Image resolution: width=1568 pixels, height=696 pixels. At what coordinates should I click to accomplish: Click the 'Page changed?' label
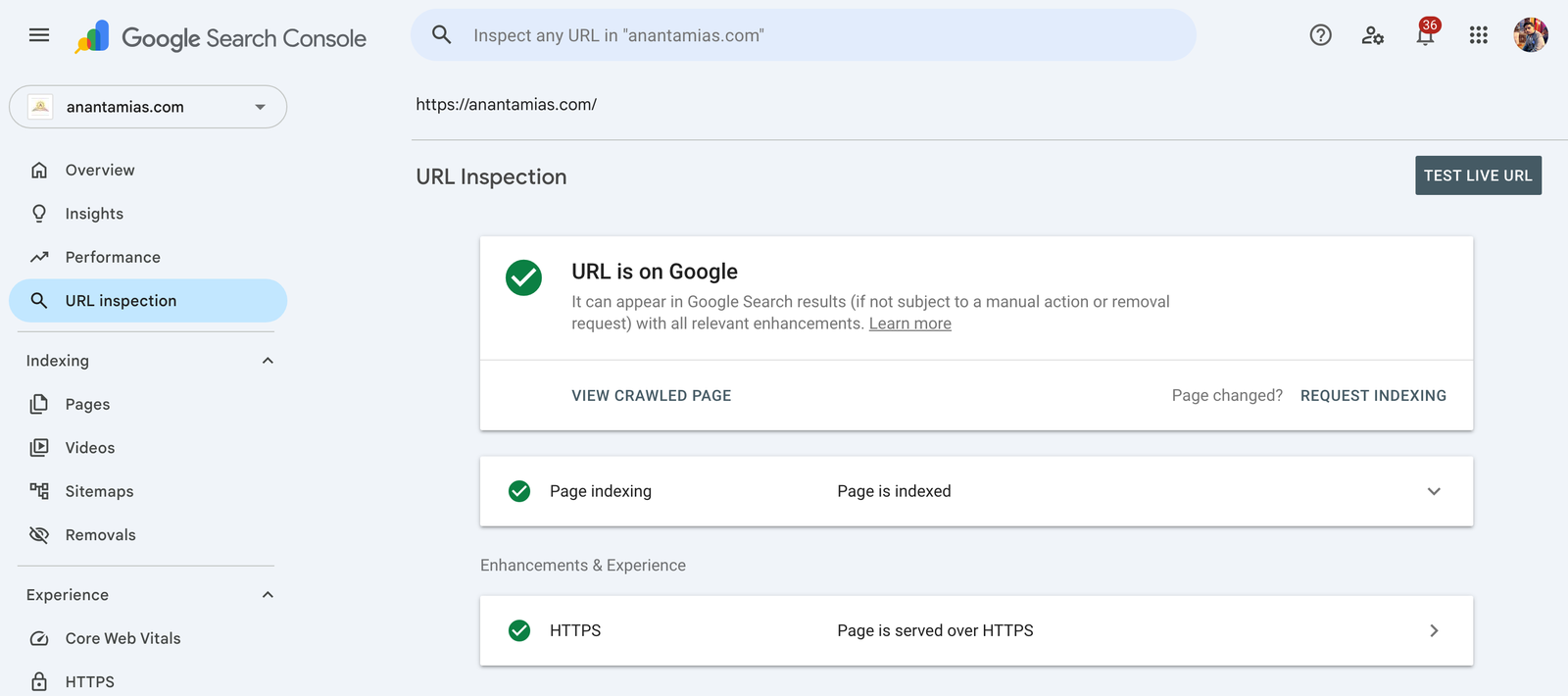[x=1227, y=396]
